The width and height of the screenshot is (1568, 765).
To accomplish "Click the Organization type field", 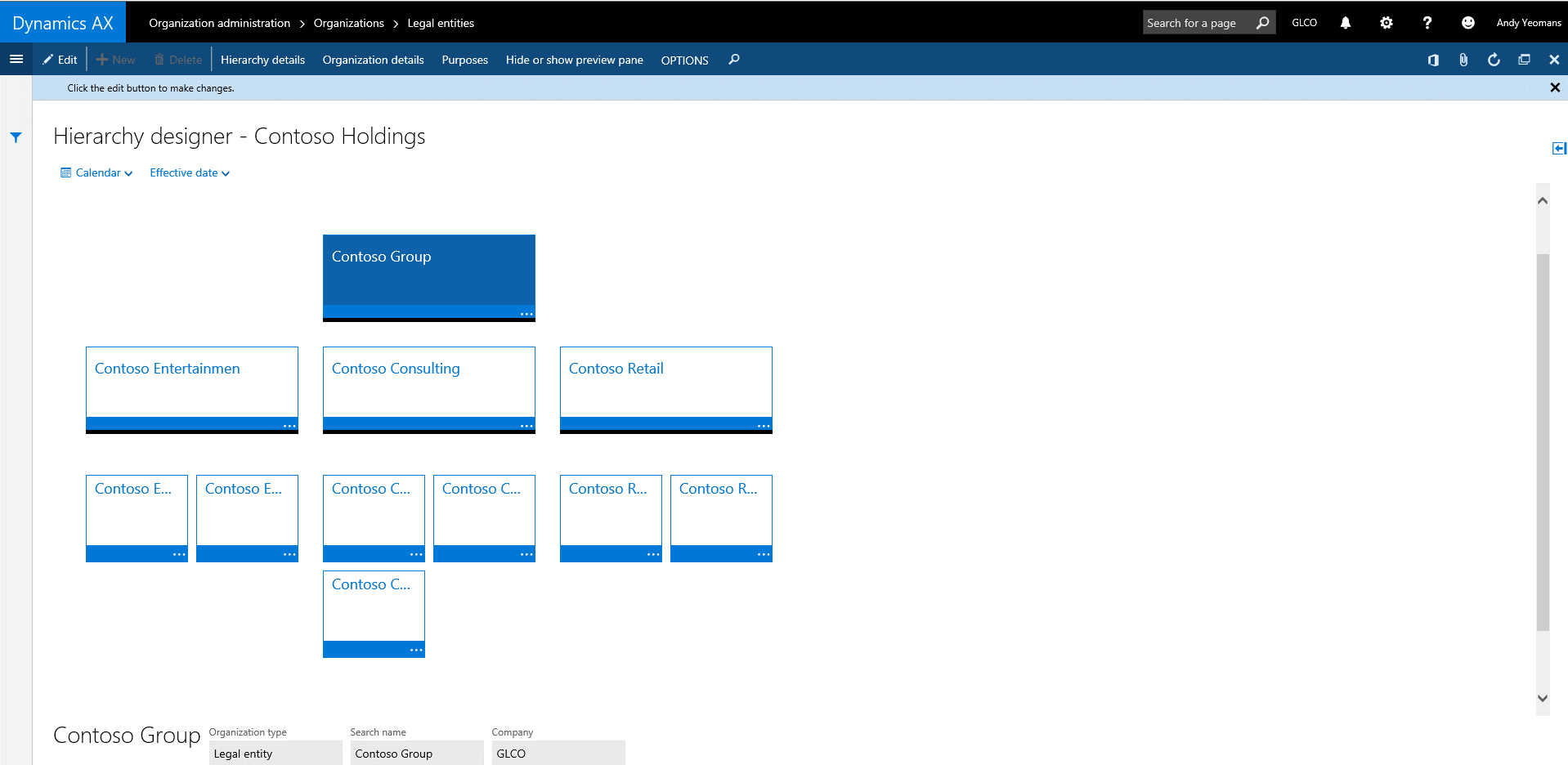I will [276, 754].
